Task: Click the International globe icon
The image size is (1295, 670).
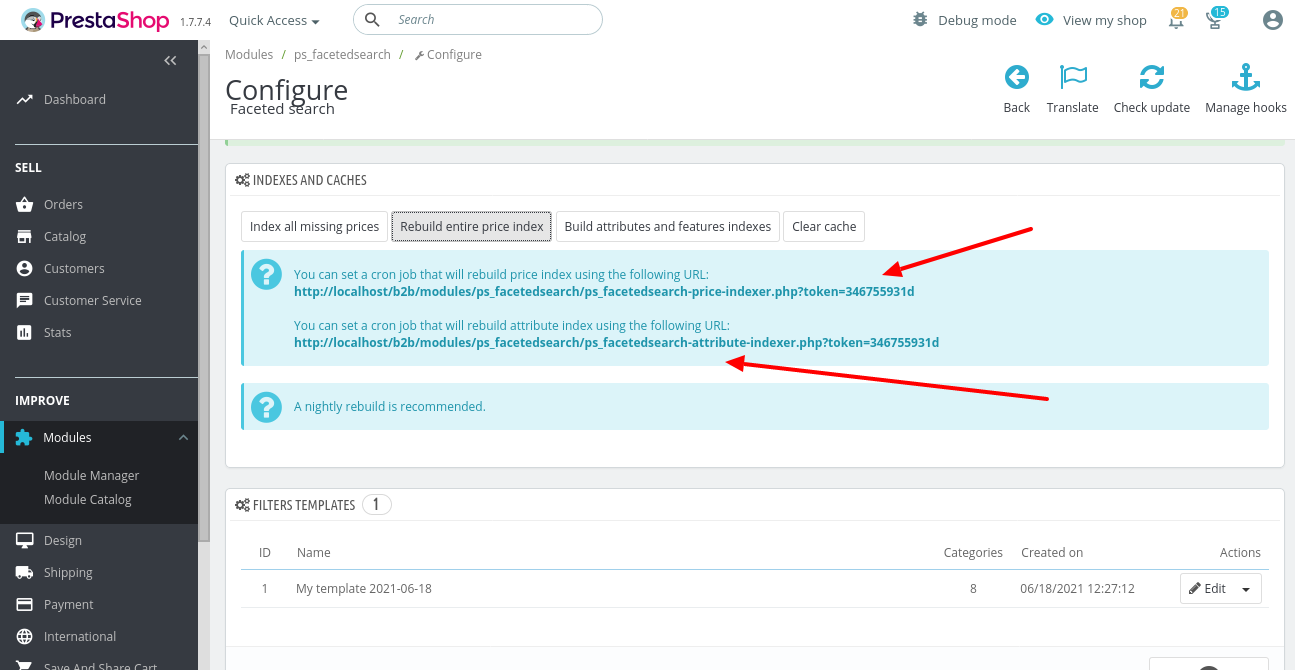Action: [24, 636]
